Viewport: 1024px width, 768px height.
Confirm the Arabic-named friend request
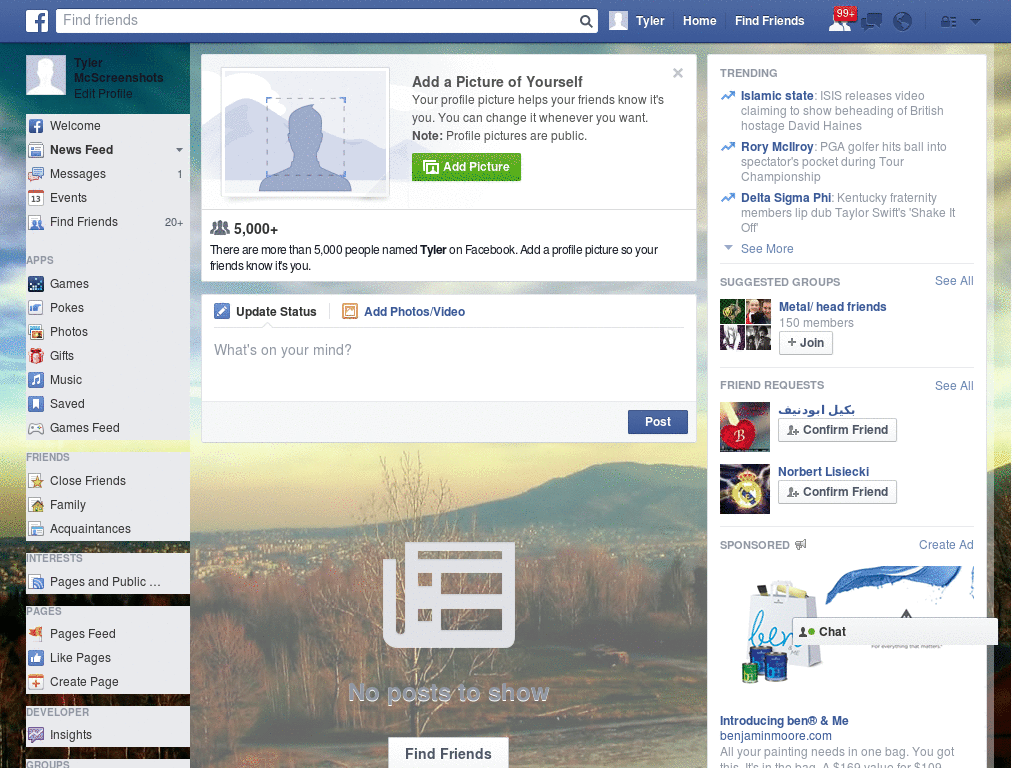837,430
